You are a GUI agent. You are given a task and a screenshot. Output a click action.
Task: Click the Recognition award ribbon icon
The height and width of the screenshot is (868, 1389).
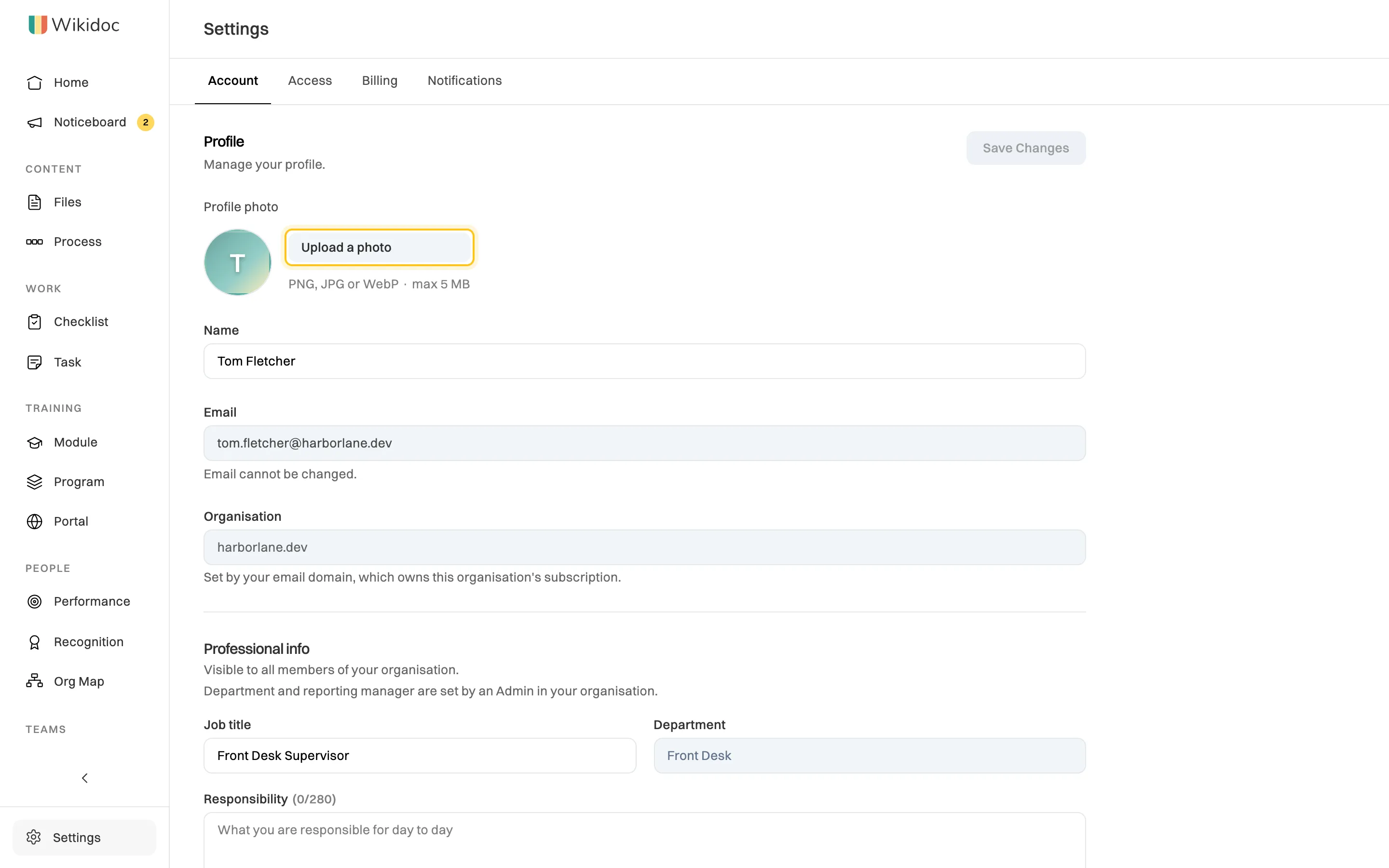click(34, 642)
